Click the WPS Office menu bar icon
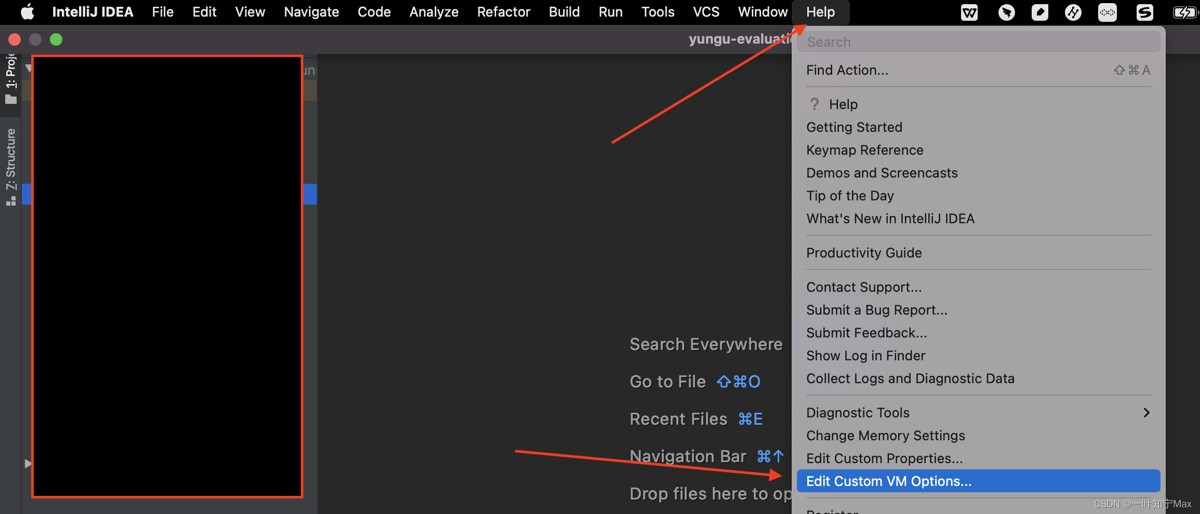This screenshot has height=514, width=1200. 970,12
